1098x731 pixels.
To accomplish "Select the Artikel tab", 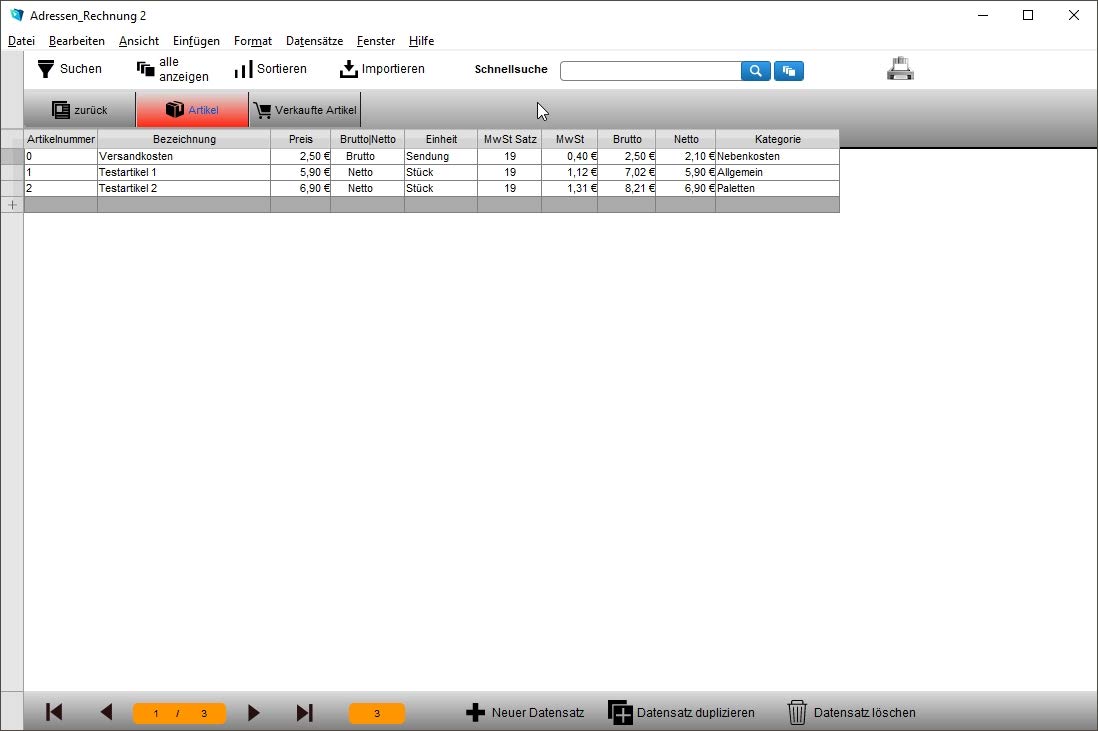I will click(x=193, y=110).
